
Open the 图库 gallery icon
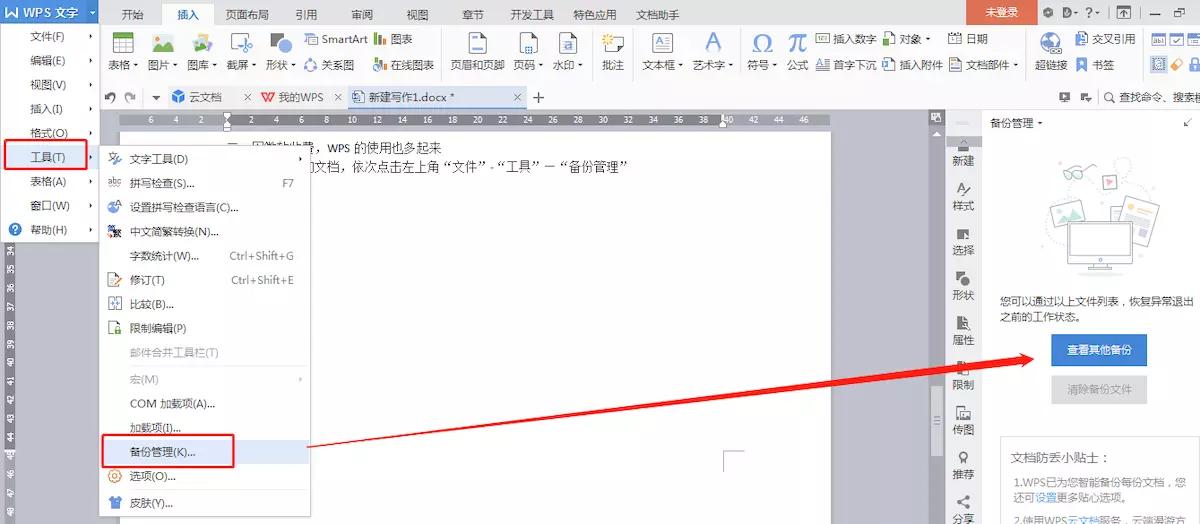click(202, 44)
